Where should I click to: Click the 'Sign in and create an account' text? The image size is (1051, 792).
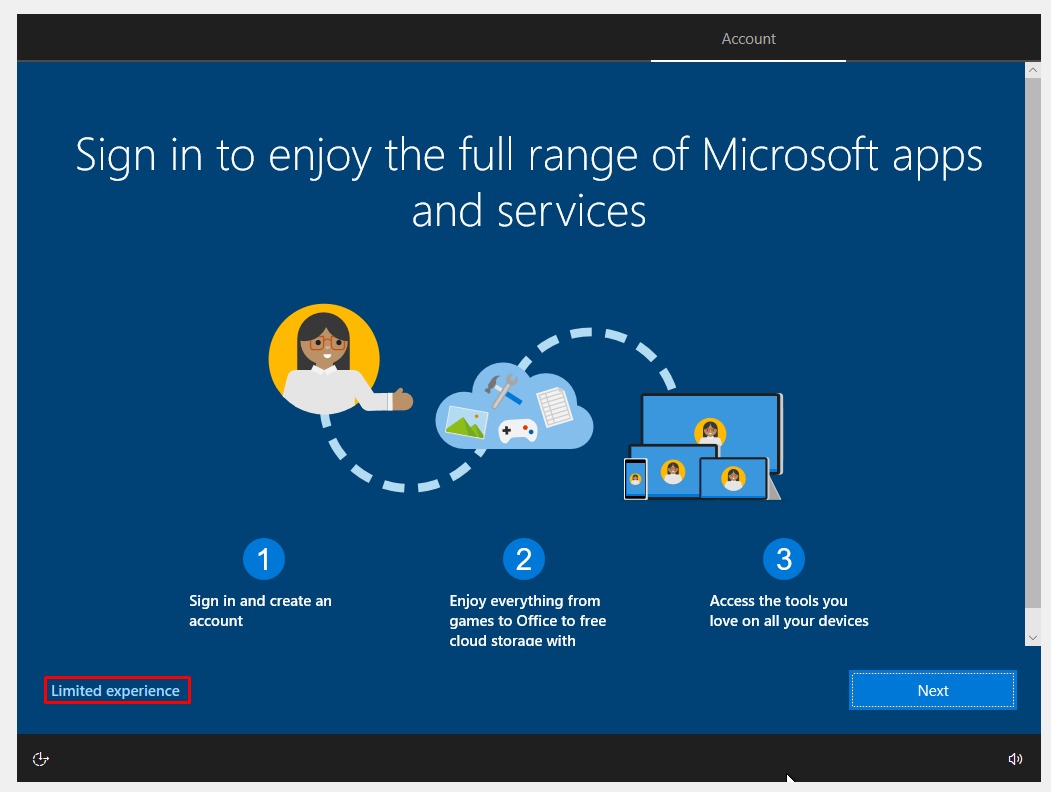click(x=260, y=610)
